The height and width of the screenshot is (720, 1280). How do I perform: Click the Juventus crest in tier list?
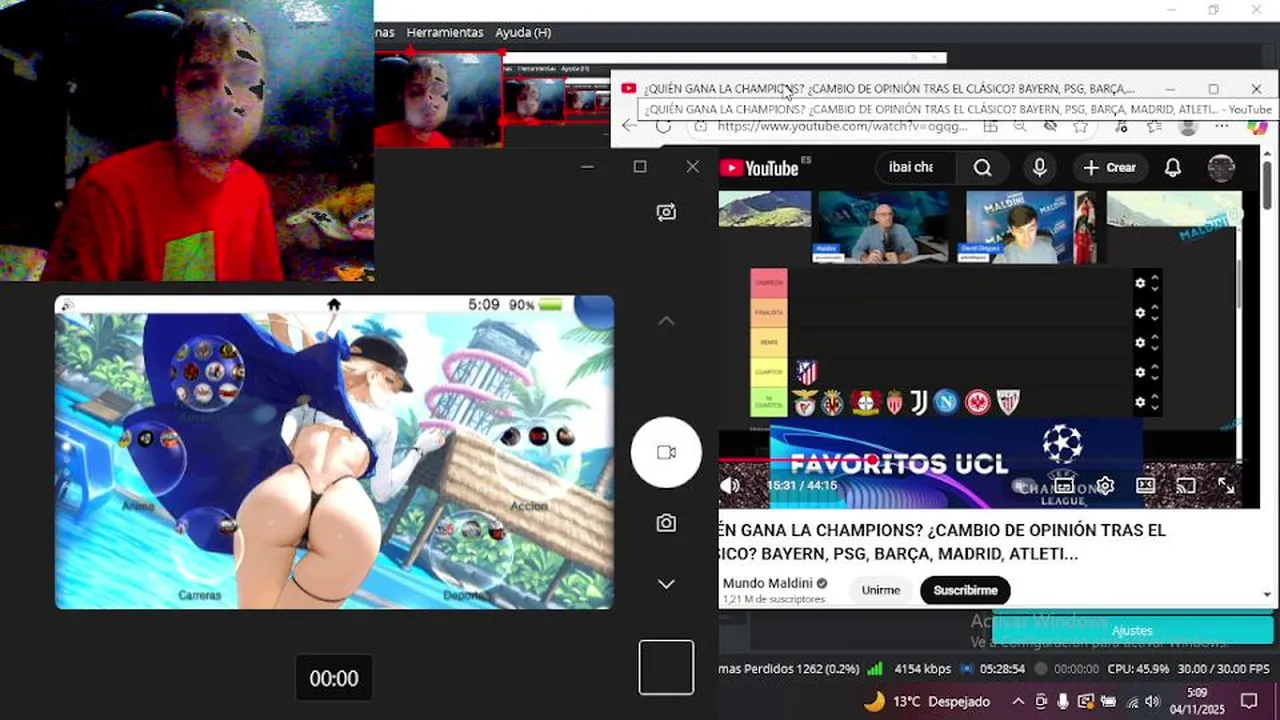919,402
